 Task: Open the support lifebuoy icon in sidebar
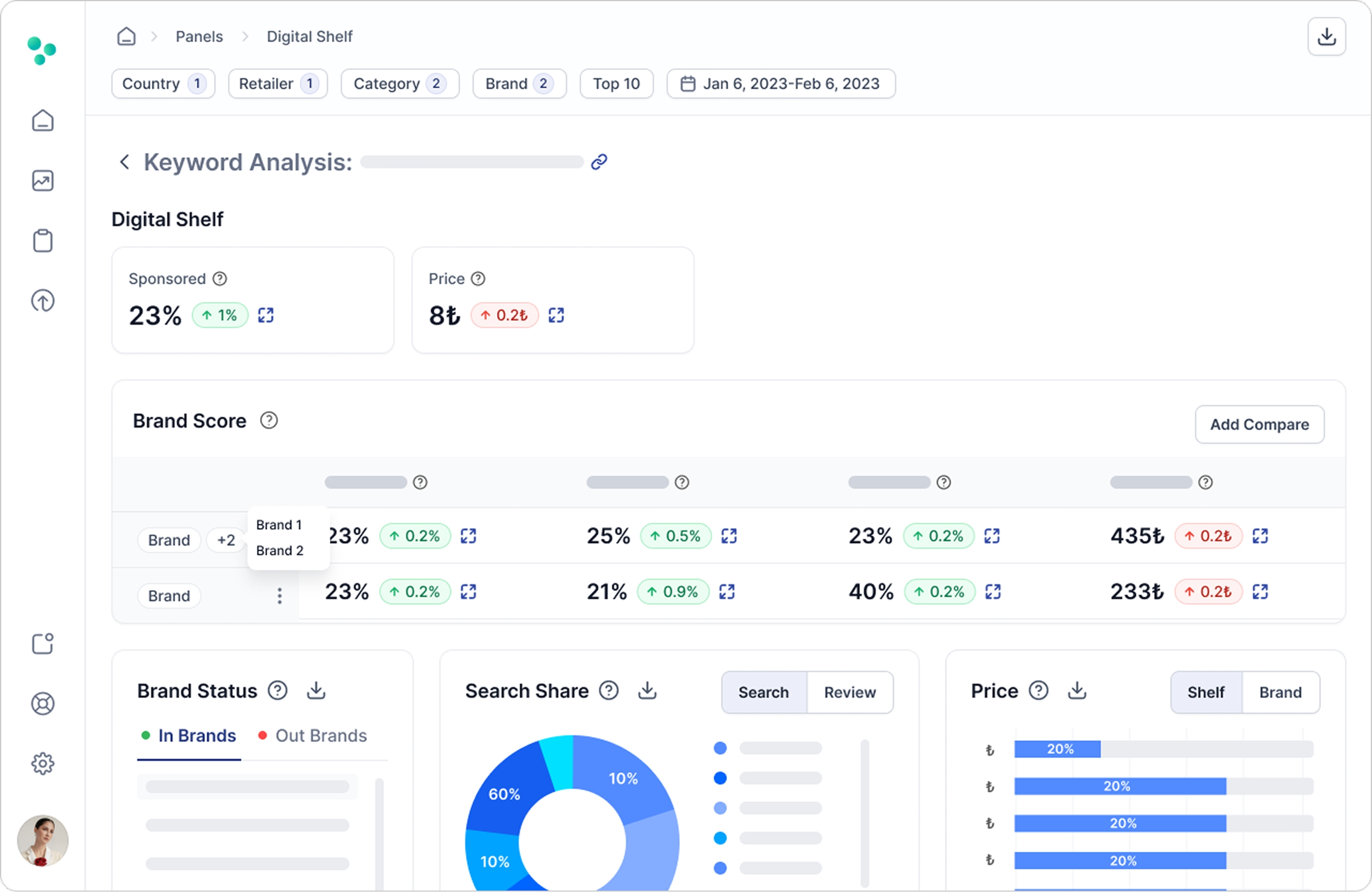point(43,703)
